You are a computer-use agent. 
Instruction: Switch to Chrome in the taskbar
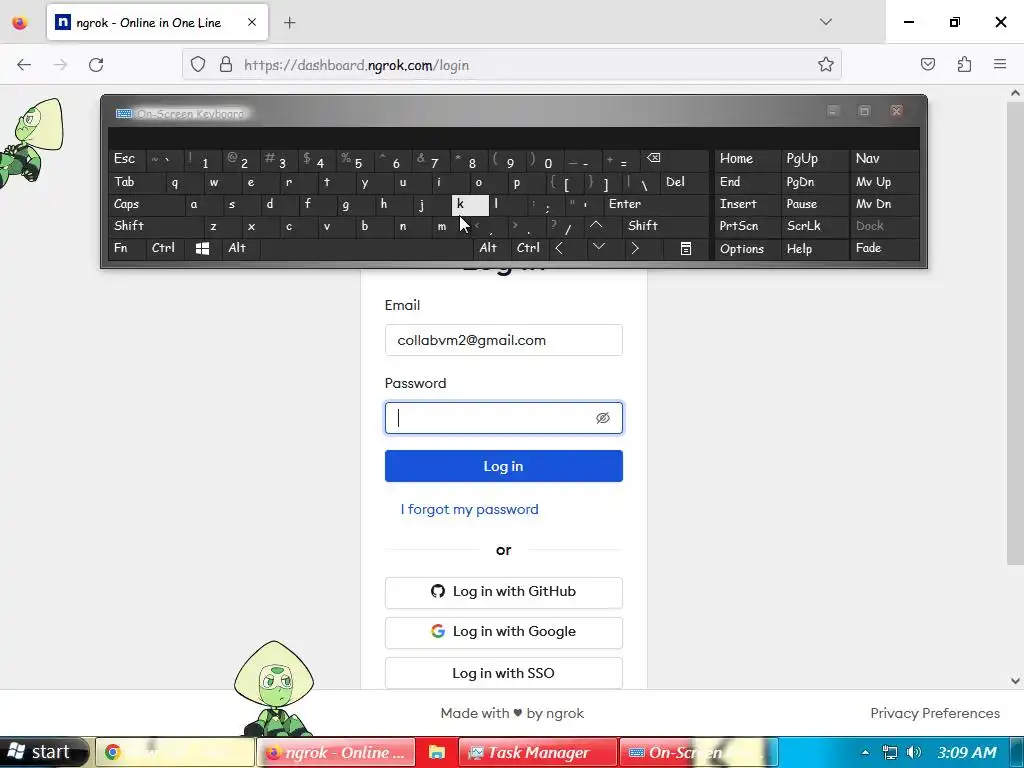[x=174, y=753]
